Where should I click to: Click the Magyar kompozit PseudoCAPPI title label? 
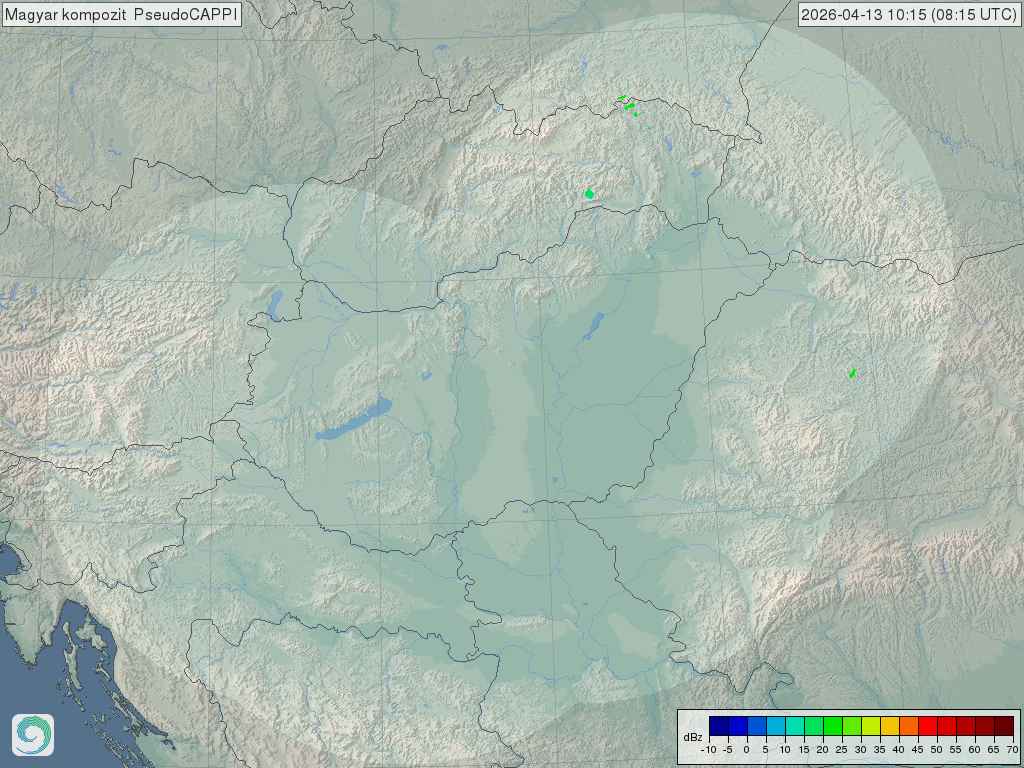[x=120, y=15]
